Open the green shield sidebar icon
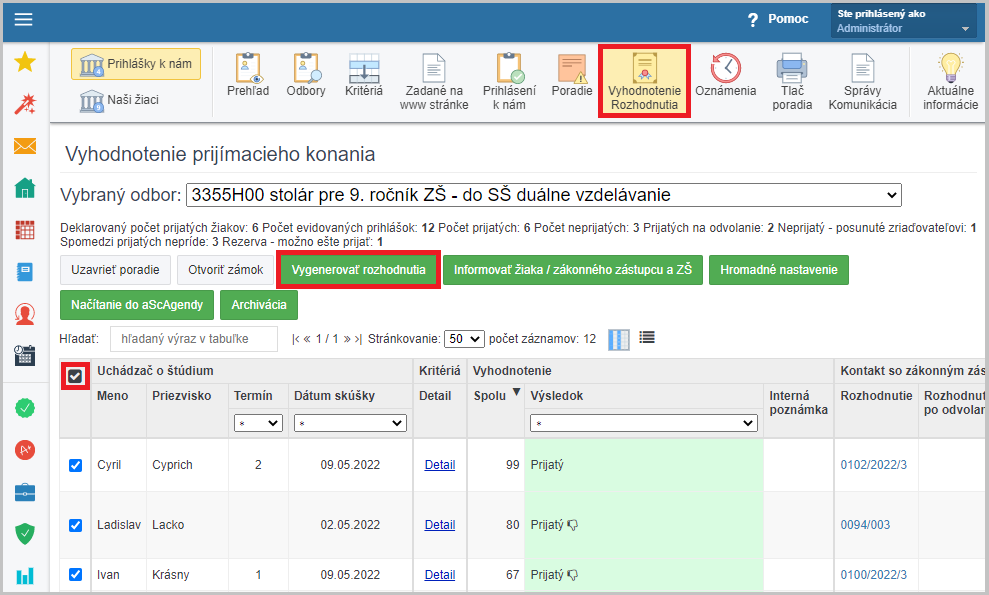The image size is (989, 595). pyautogui.click(x=25, y=534)
